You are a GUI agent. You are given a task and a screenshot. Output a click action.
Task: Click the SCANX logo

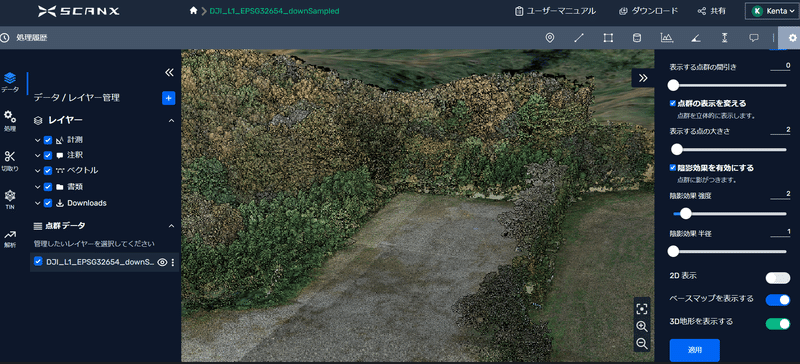(x=79, y=11)
